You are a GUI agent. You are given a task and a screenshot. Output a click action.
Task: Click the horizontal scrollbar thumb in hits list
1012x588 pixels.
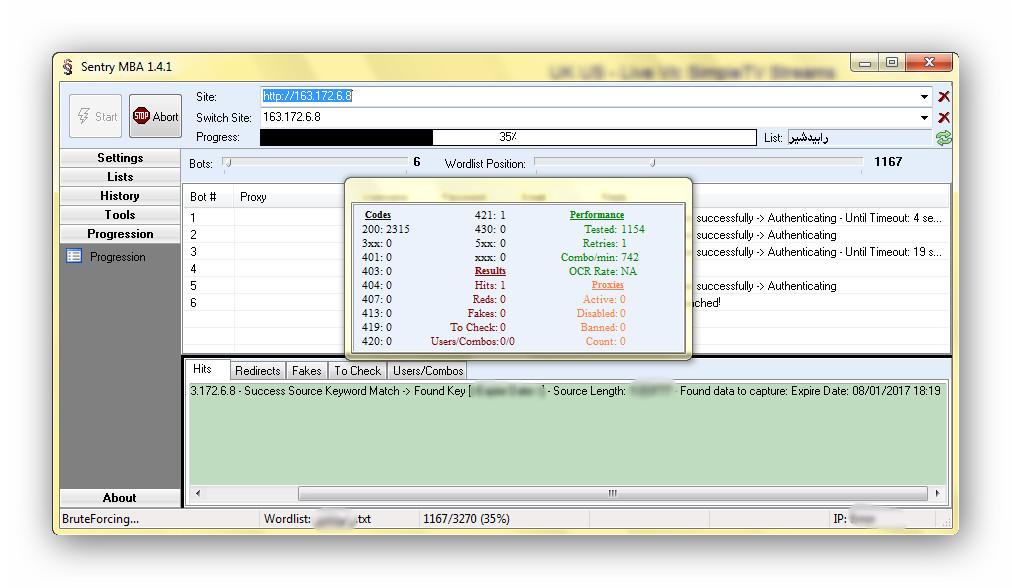pyautogui.click(x=612, y=494)
